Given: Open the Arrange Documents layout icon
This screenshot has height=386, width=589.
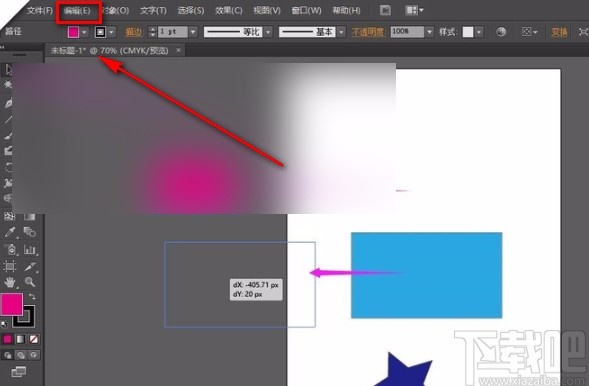Looking at the screenshot, I should [411, 10].
